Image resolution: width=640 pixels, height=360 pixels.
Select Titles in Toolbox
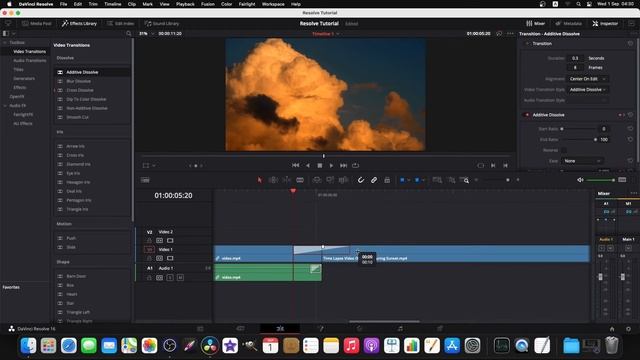[18, 69]
